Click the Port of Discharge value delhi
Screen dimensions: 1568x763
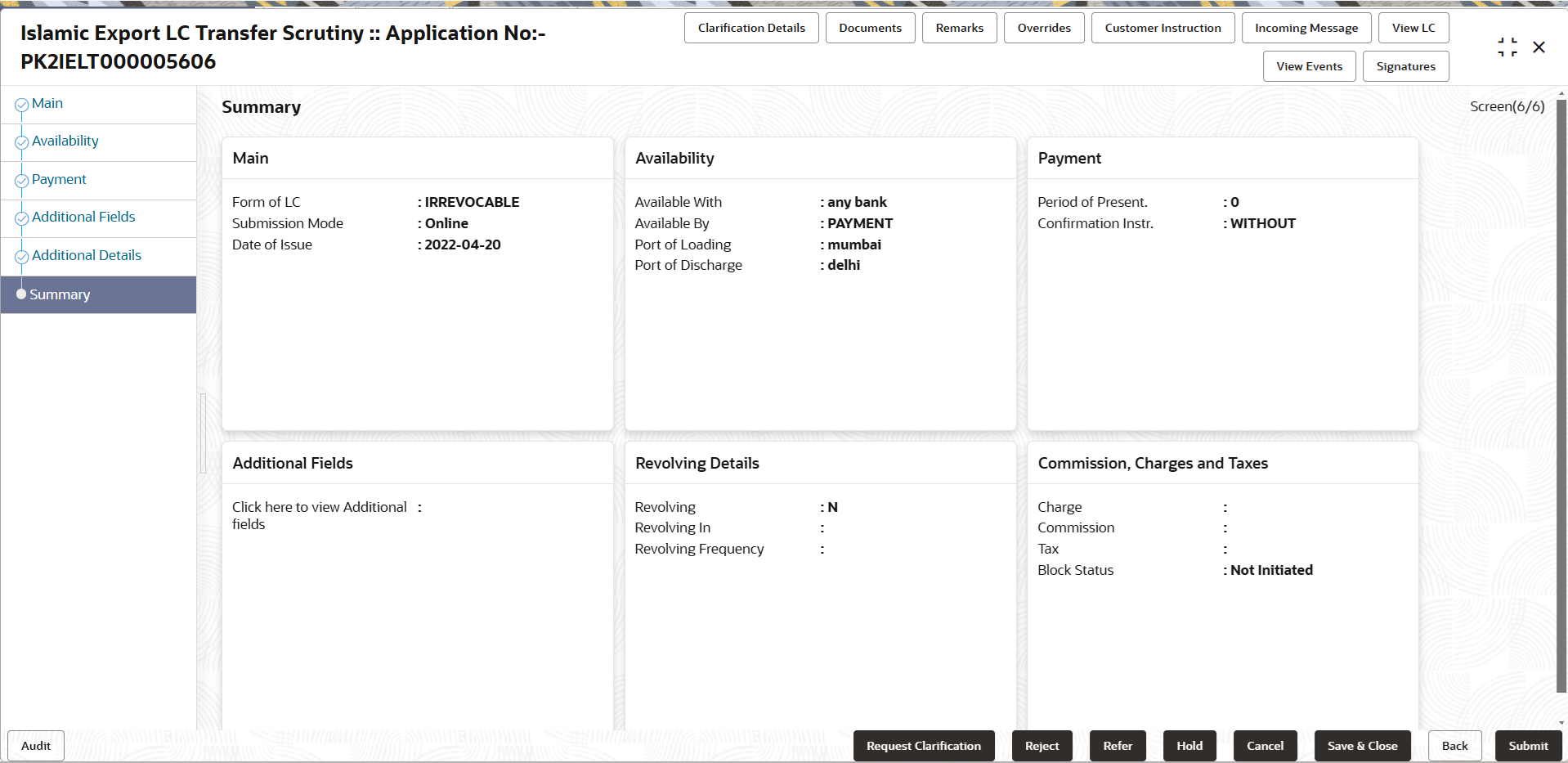844,265
